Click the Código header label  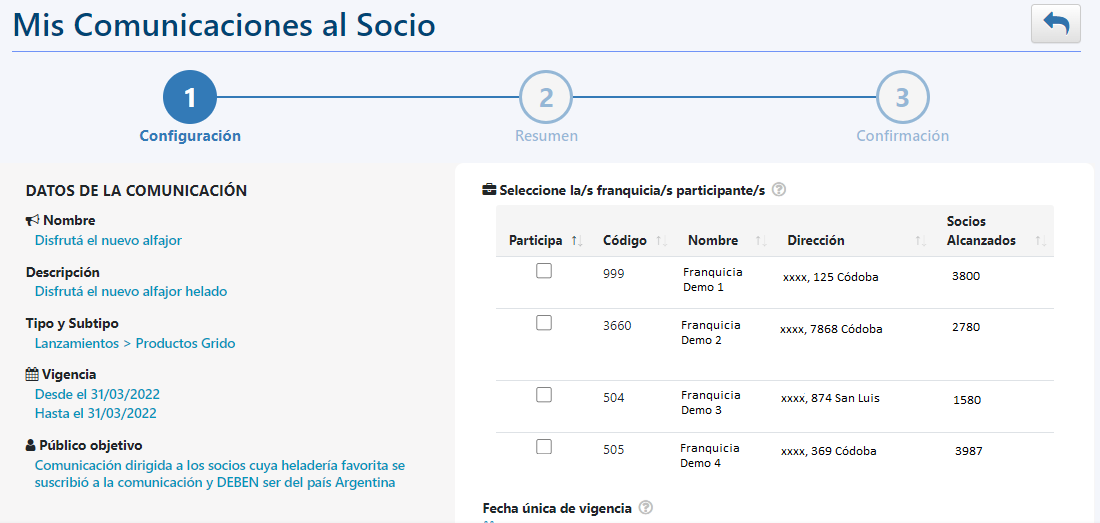pos(624,240)
